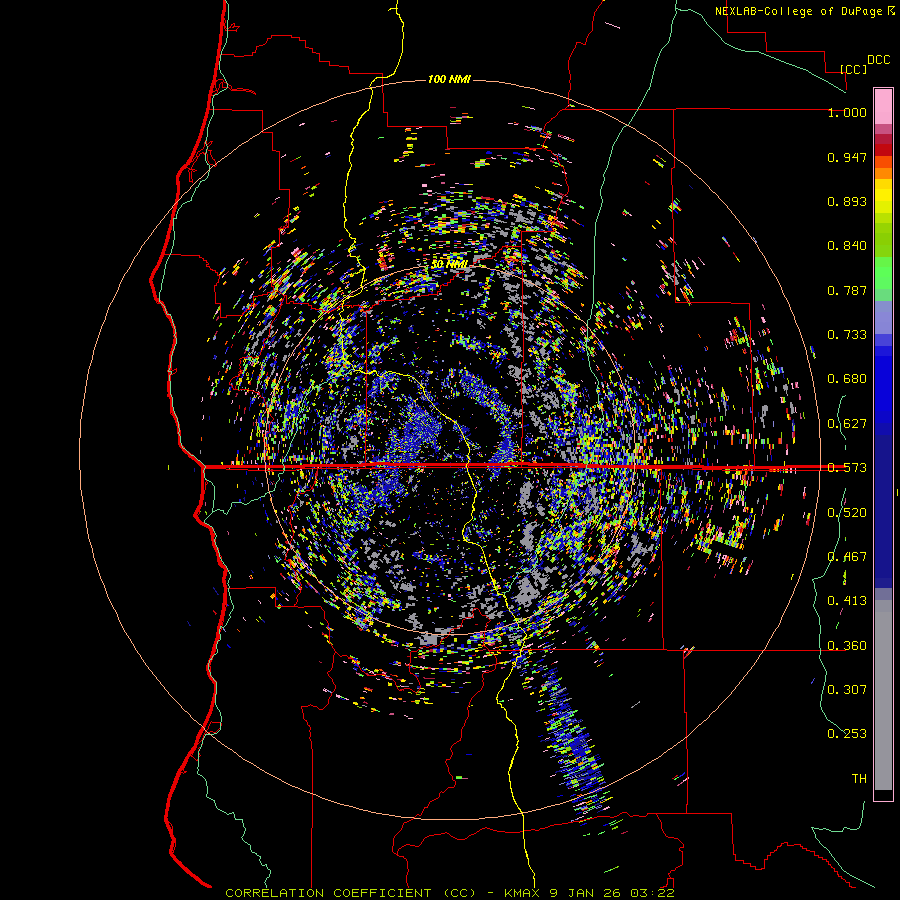Click the 0.360 scale value
Image resolution: width=900 pixels, height=900 pixels.
pyautogui.click(x=847, y=646)
